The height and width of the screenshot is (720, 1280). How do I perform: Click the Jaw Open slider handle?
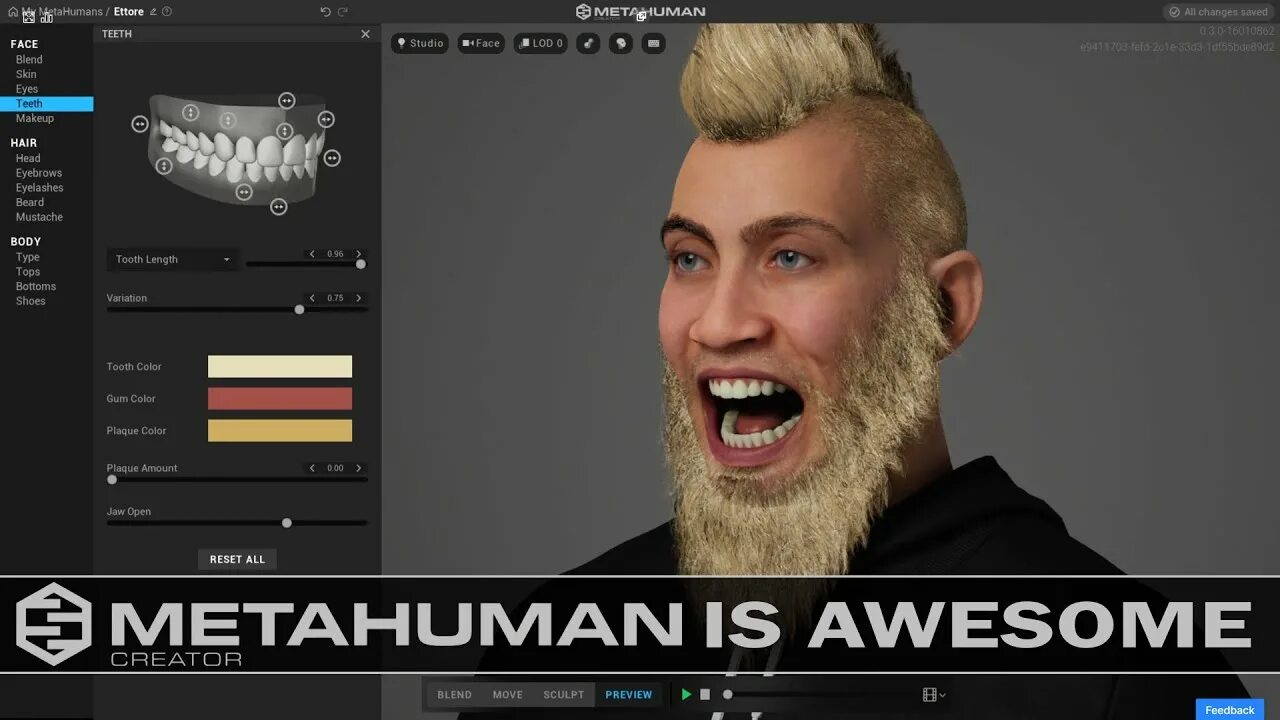[x=287, y=523]
